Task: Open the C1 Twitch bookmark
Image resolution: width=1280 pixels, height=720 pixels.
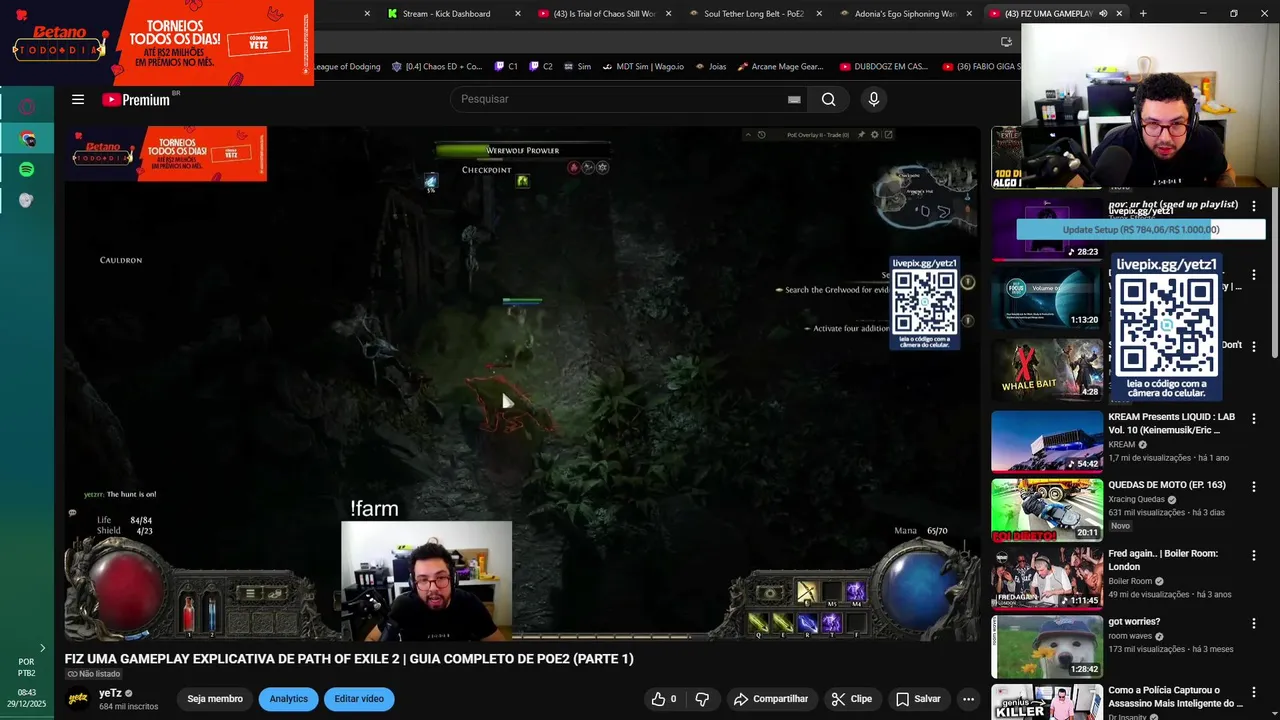Action: pyautogui.click(x=506, y=67)
